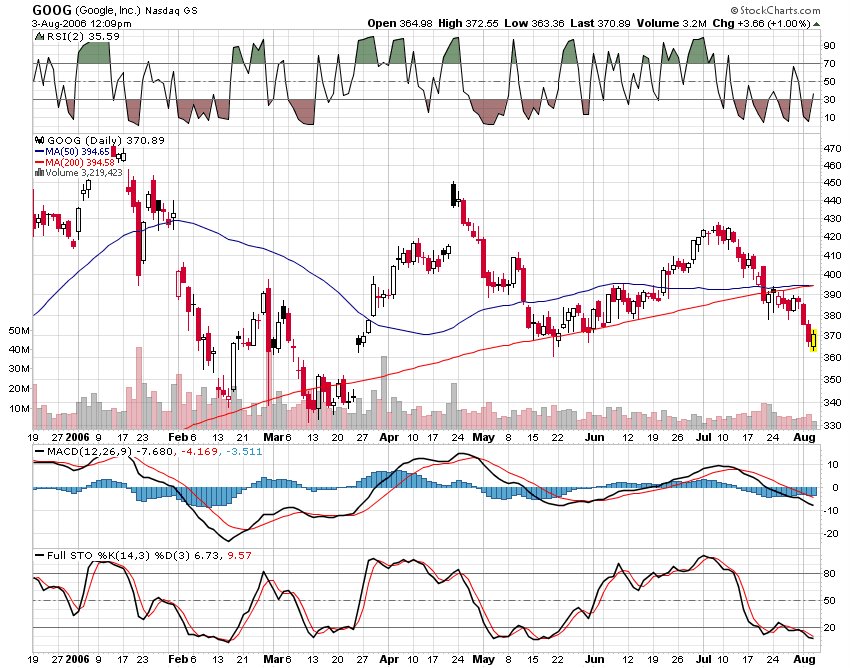
Task: Click the -20 label on MACD axis
Action: 830,534
